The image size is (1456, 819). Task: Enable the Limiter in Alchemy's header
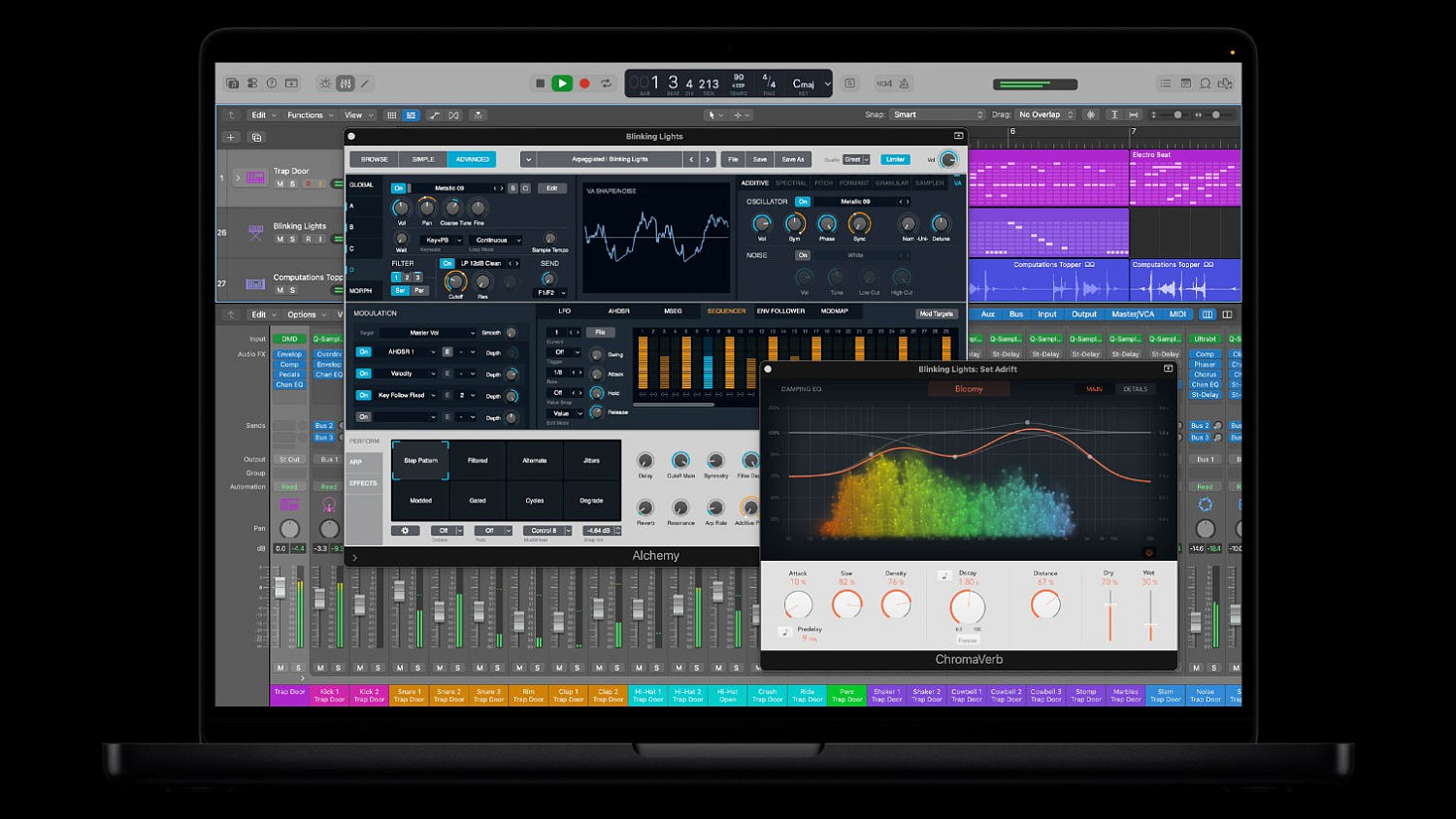[894, 159]
